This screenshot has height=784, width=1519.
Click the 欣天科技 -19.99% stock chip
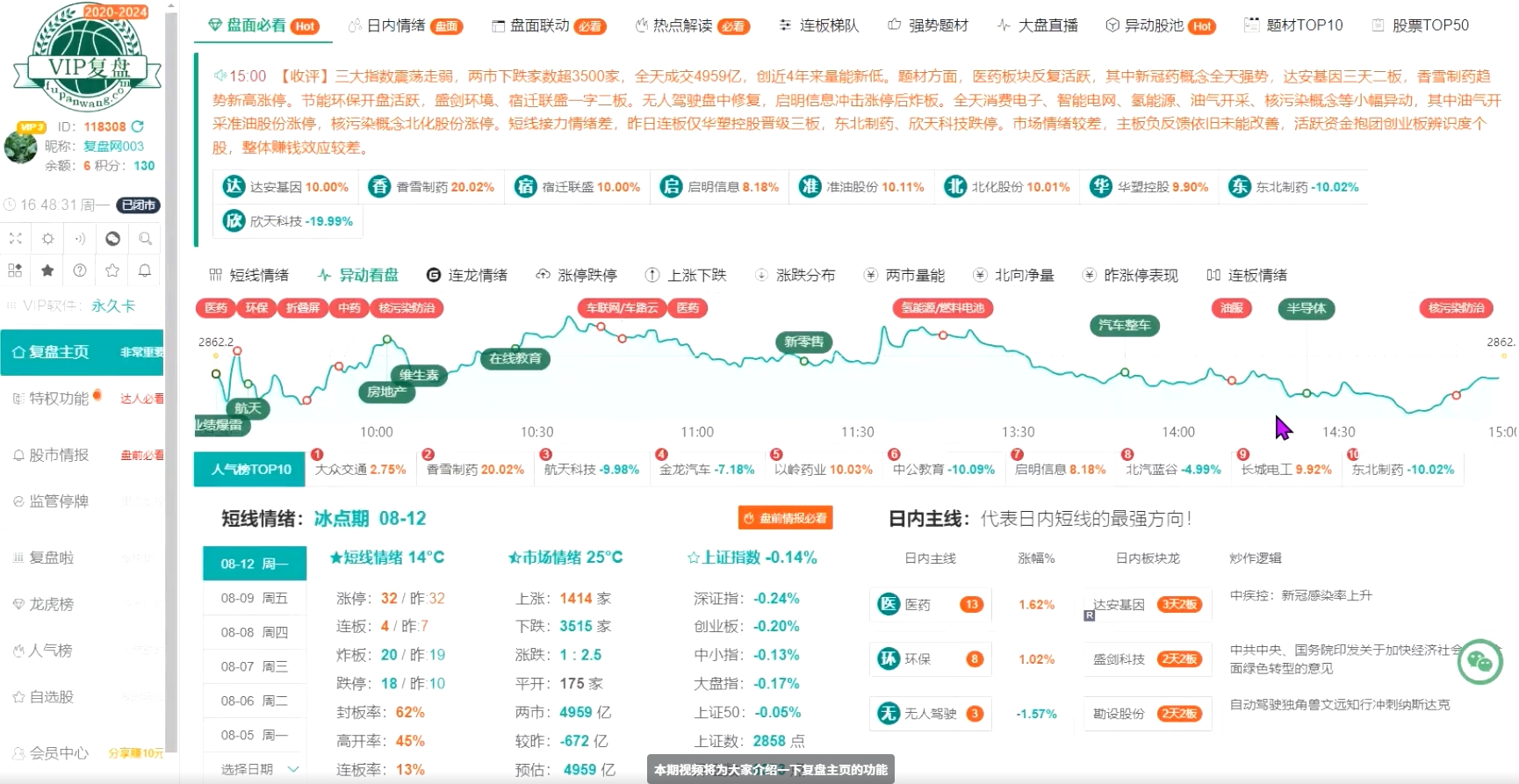coord(289,221)
